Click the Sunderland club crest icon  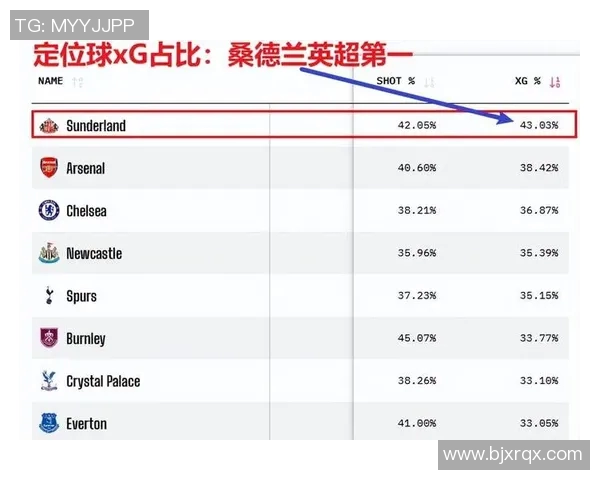(48, 126)
